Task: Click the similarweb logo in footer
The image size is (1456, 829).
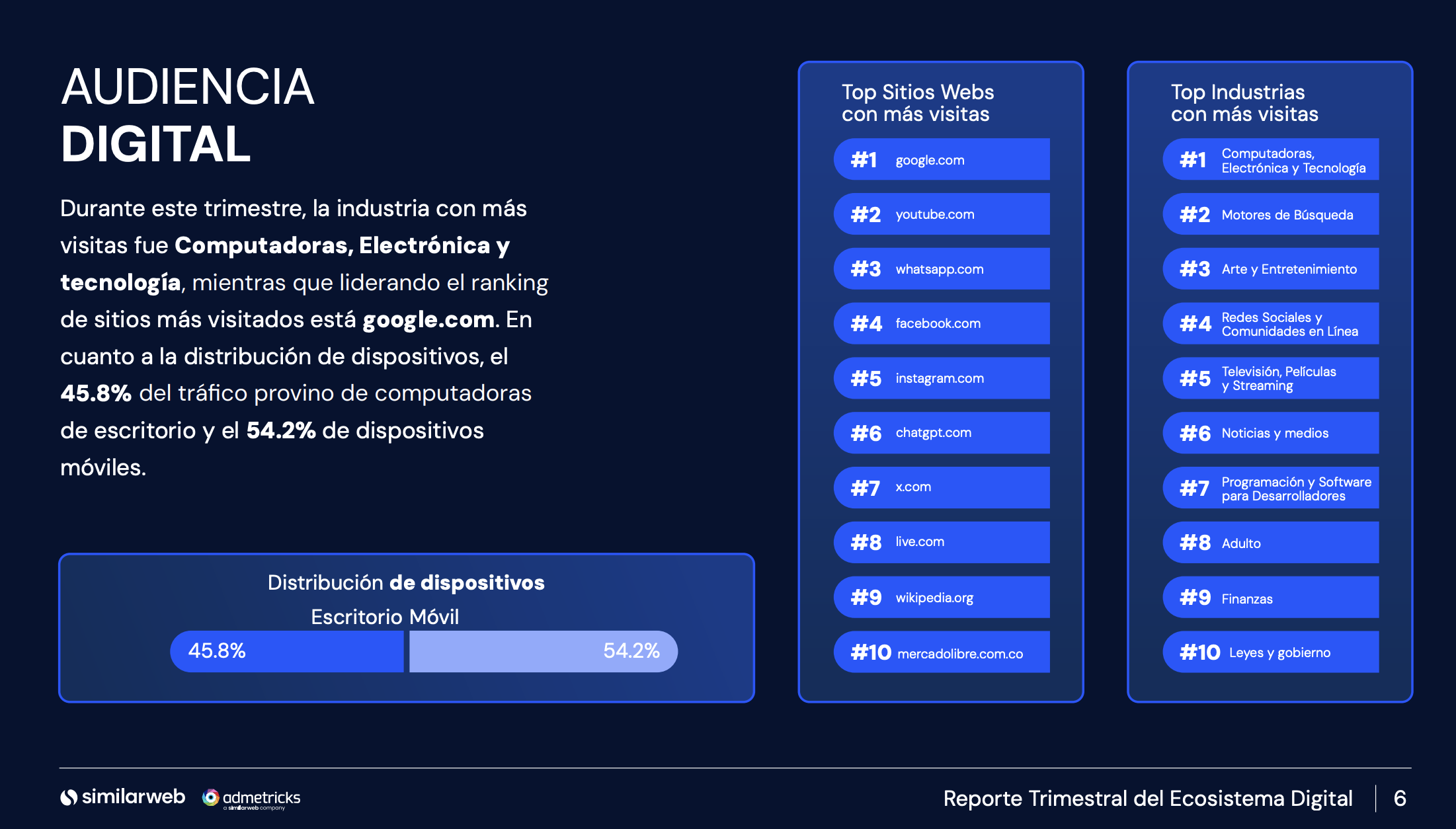Action: coord(123,797)
